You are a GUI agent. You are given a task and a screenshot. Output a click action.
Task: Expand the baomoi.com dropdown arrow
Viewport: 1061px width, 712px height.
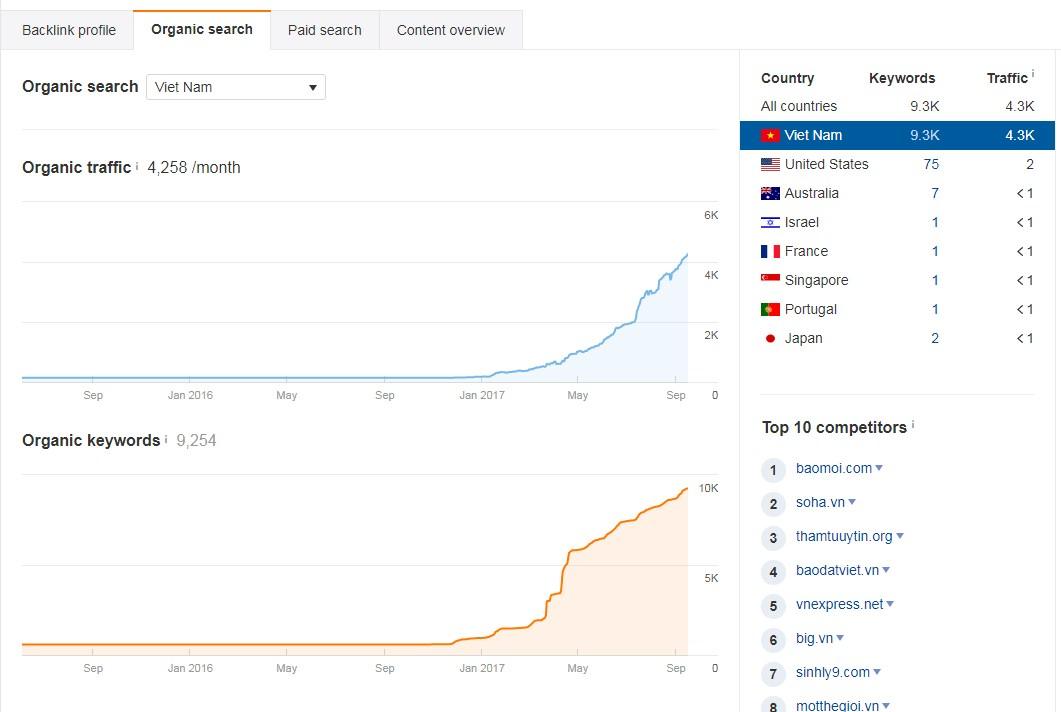coord(879,468)
